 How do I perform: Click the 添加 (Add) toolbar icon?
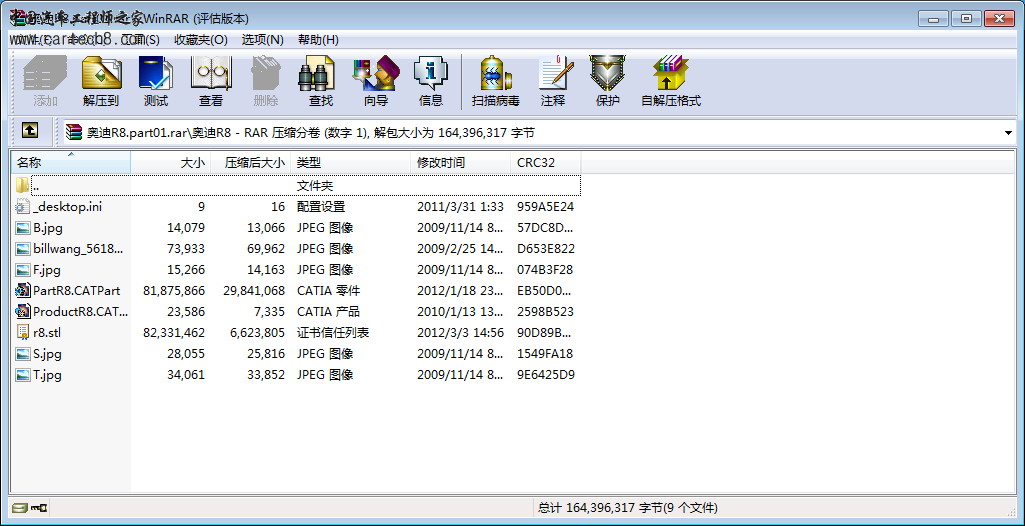45,73
